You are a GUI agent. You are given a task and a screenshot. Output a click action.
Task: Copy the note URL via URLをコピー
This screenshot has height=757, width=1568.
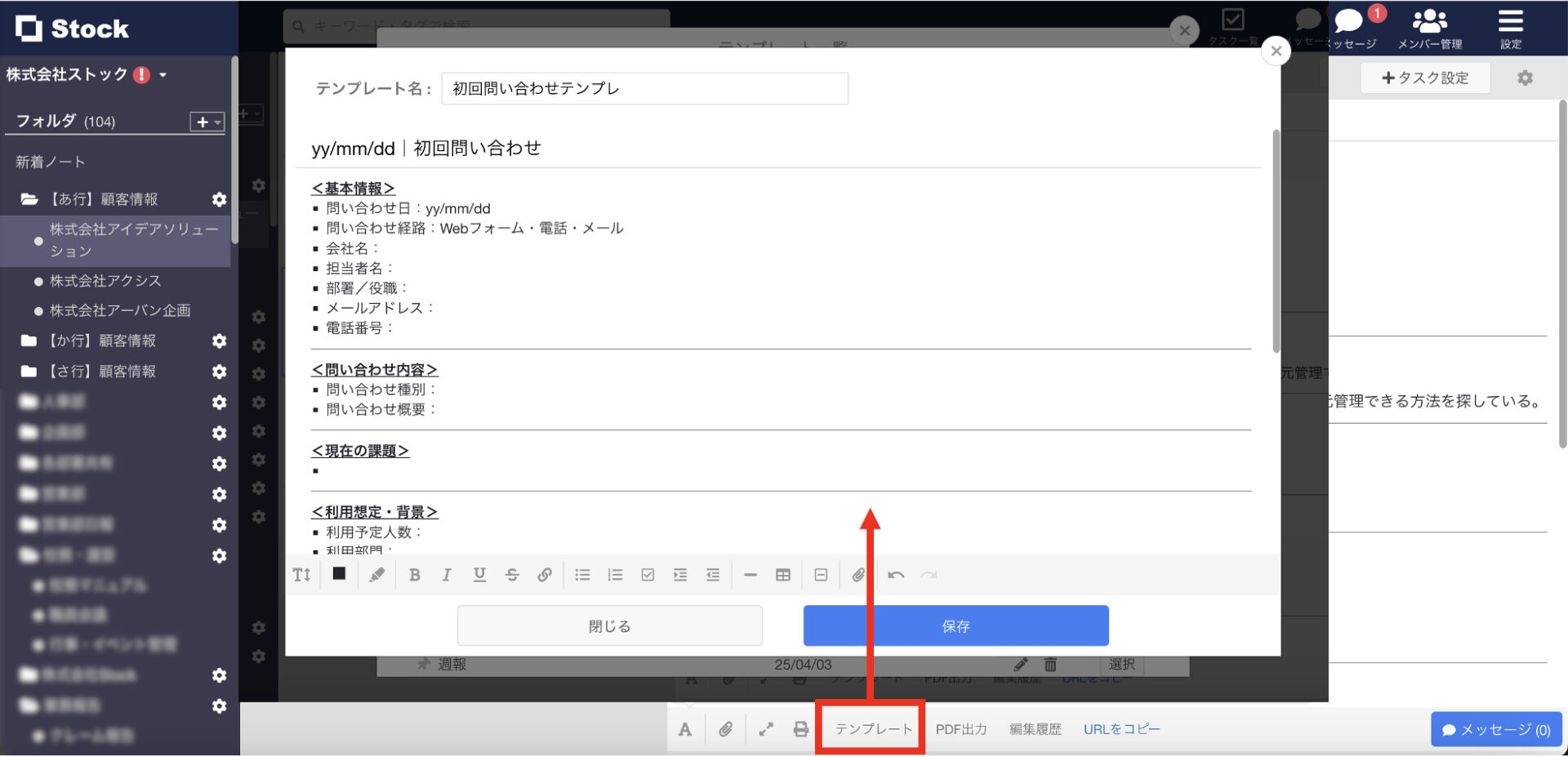pyautogui.click(x=1120, y=729)
